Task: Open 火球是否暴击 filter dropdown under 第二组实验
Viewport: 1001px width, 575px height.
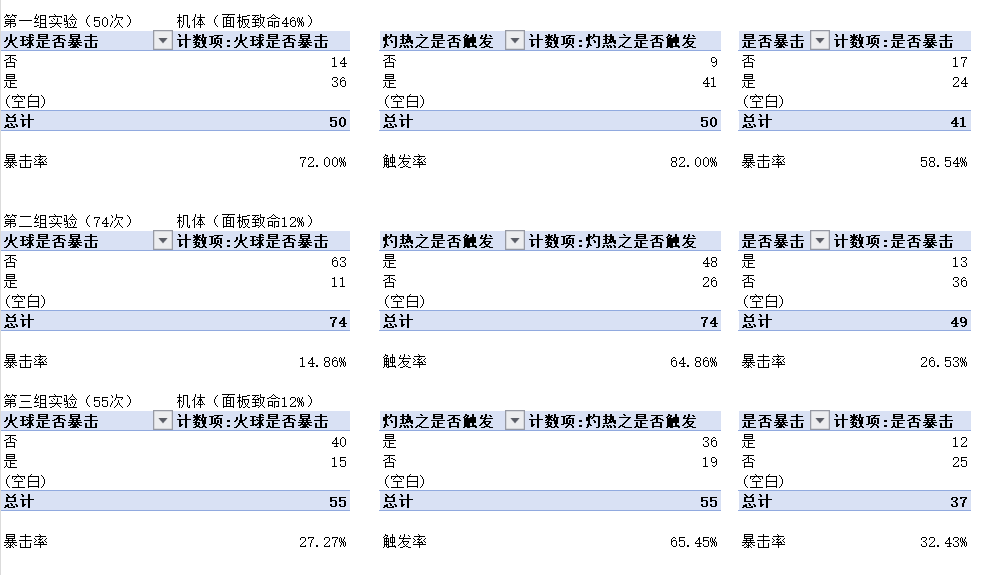Action: pos(162,241)
